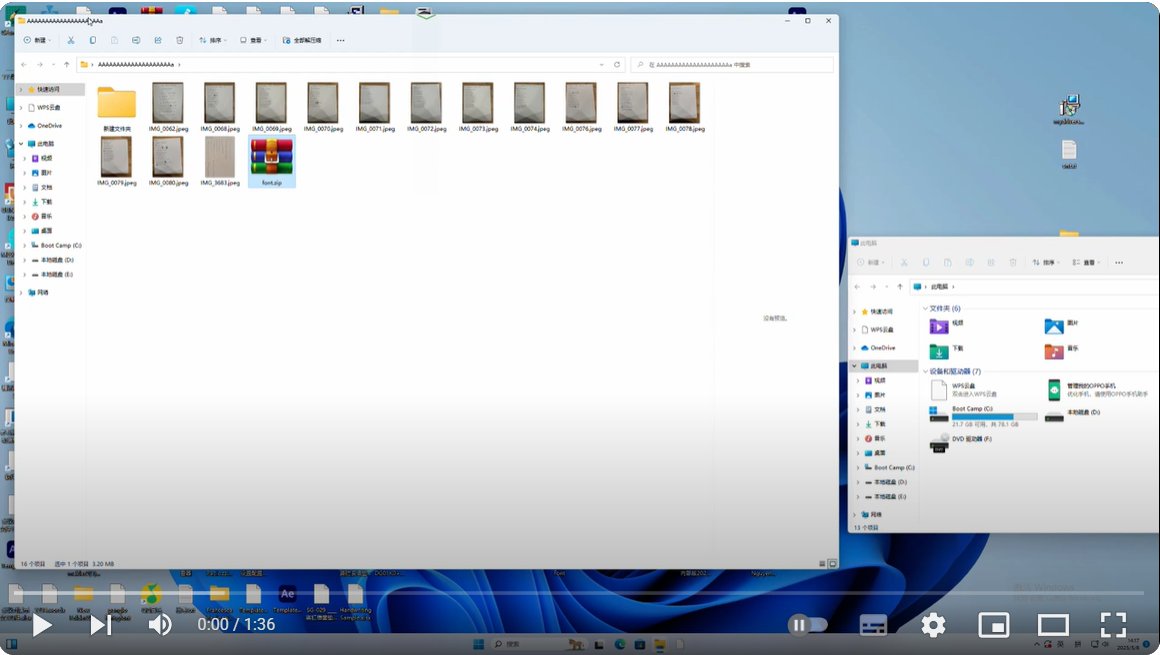Open 排序 dropdown in 此电脑 window

[1047, 263]
